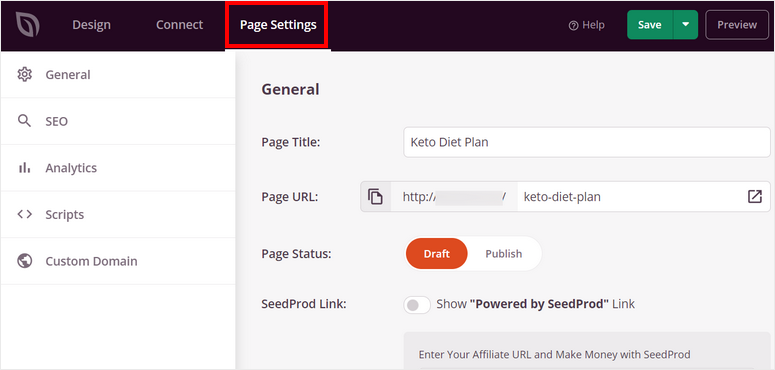Open SEO settings in the sidebar

tap(118, 121)
